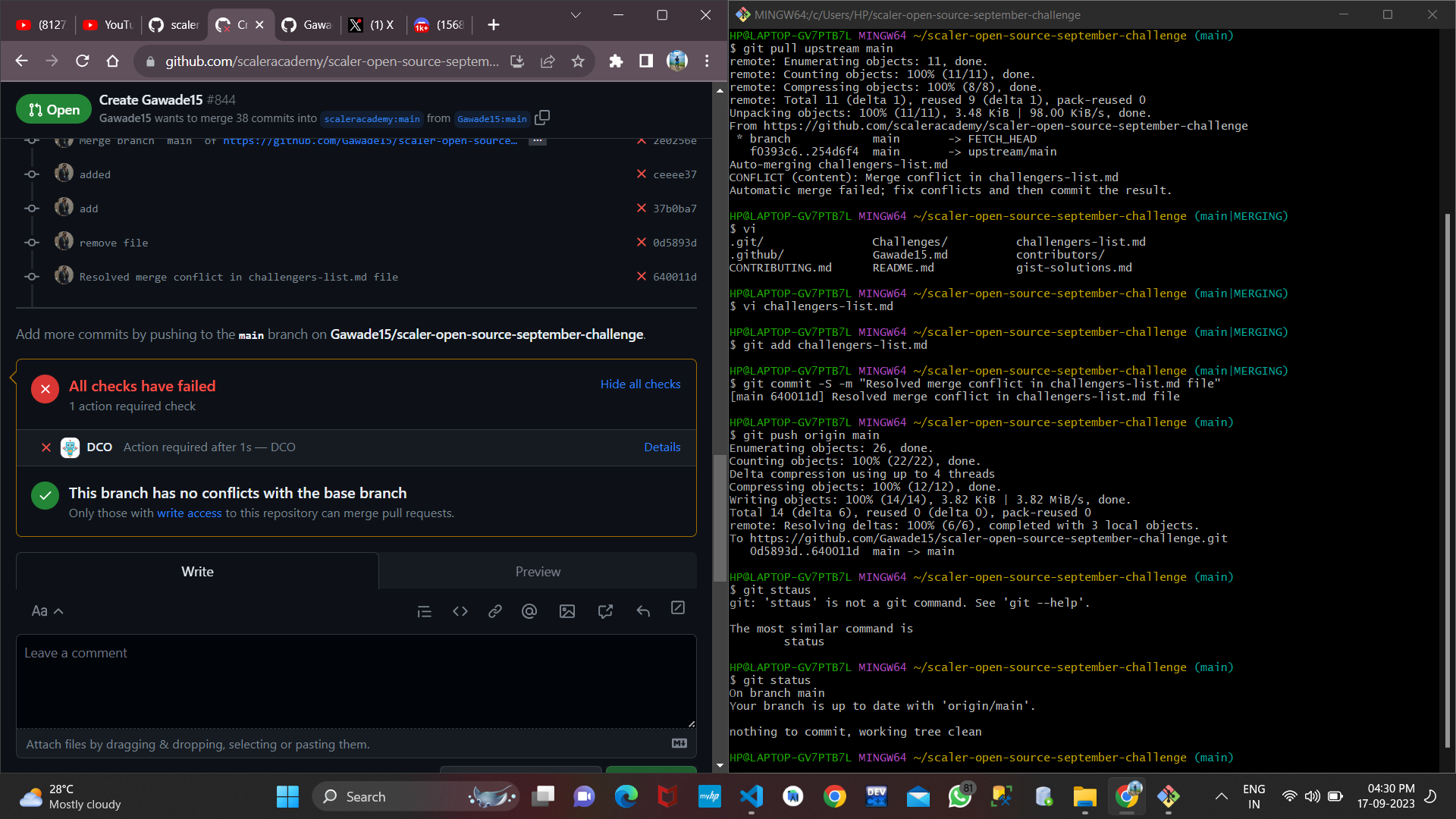Open Chrome extensions via puzzle icon
Viewport: 1456px width, 819px height.
(616, 61)
